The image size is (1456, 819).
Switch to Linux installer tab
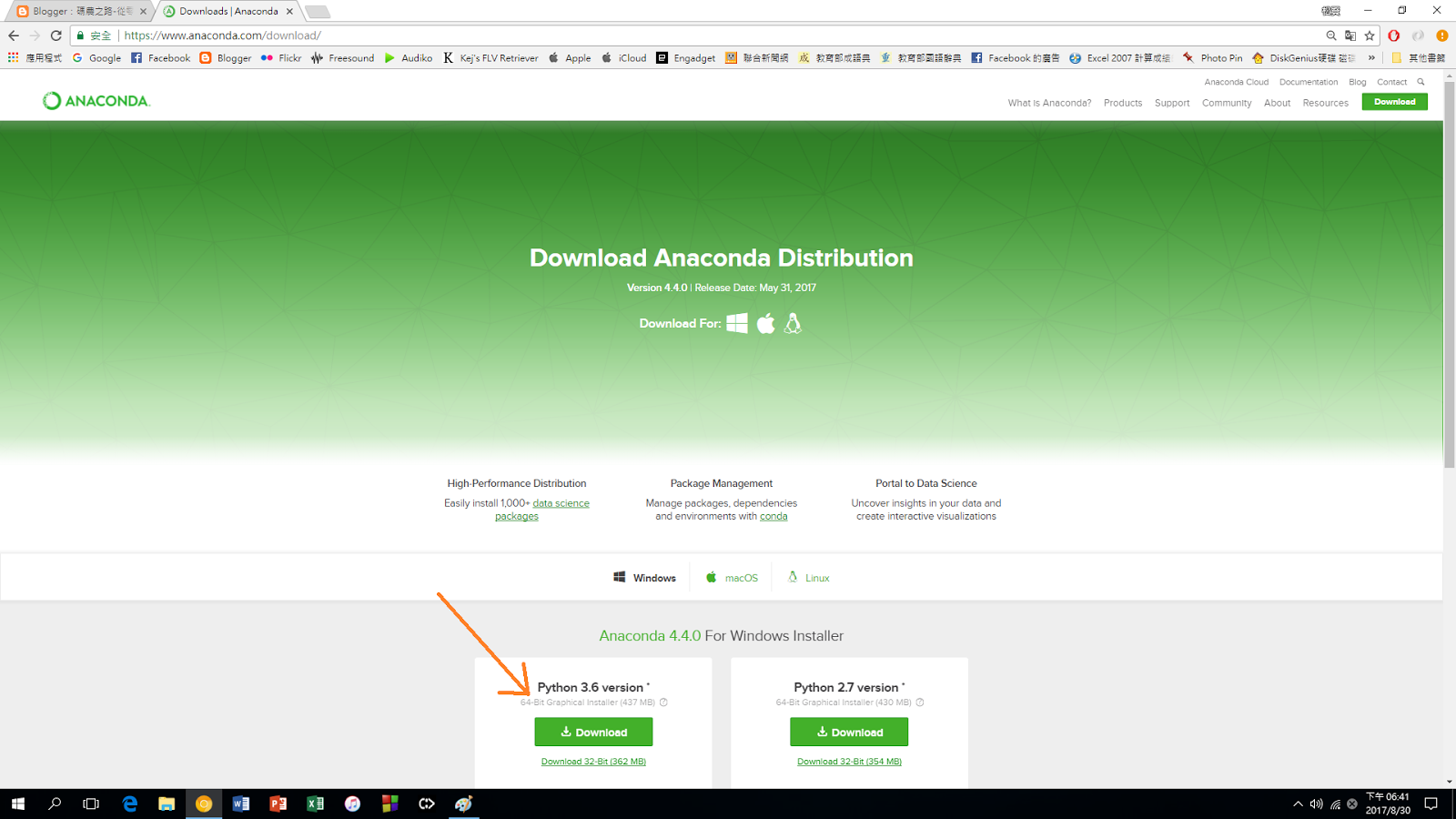809,578
